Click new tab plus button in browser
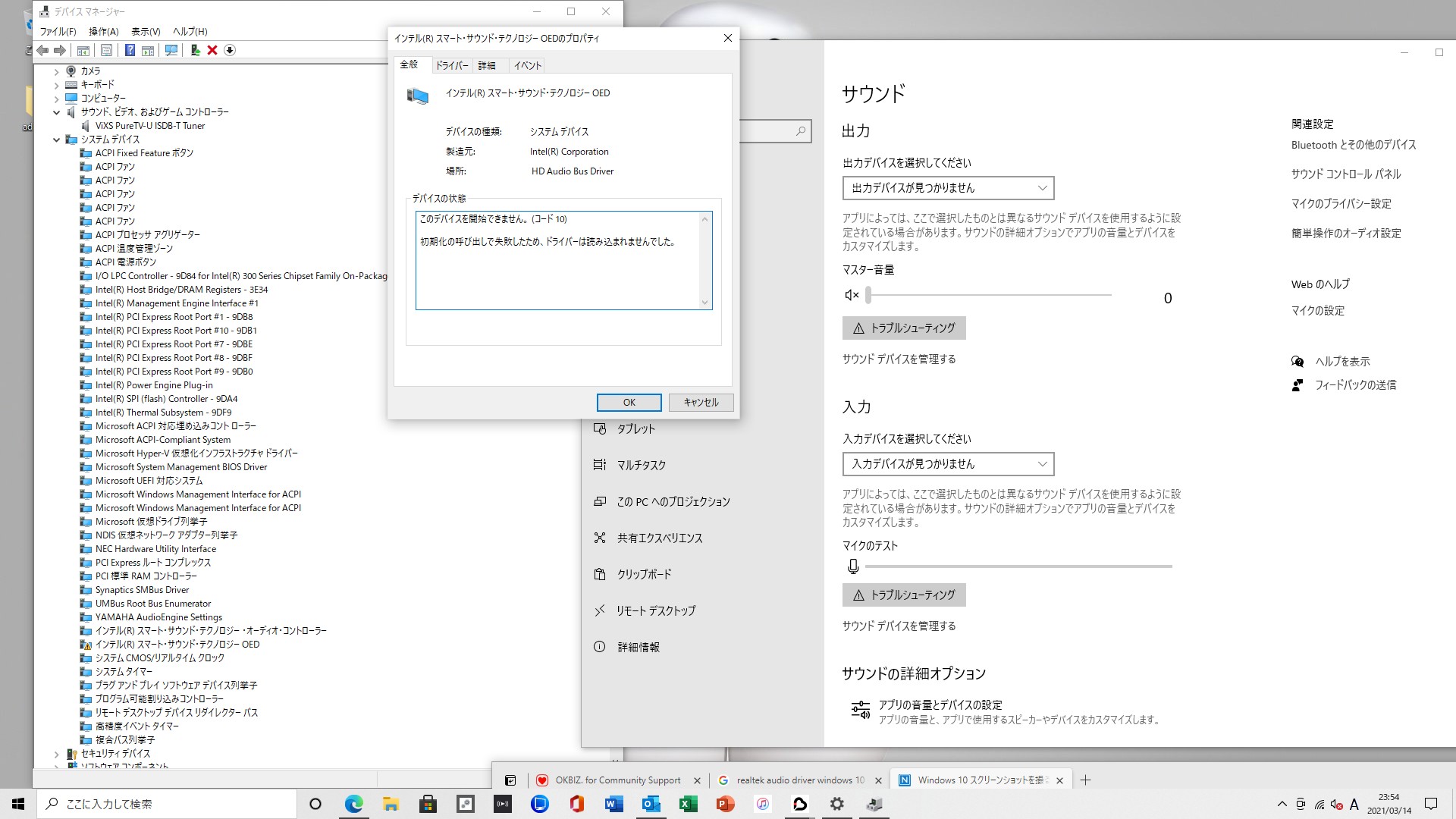Screen dimensions: 1456x819 point(1085,780)
